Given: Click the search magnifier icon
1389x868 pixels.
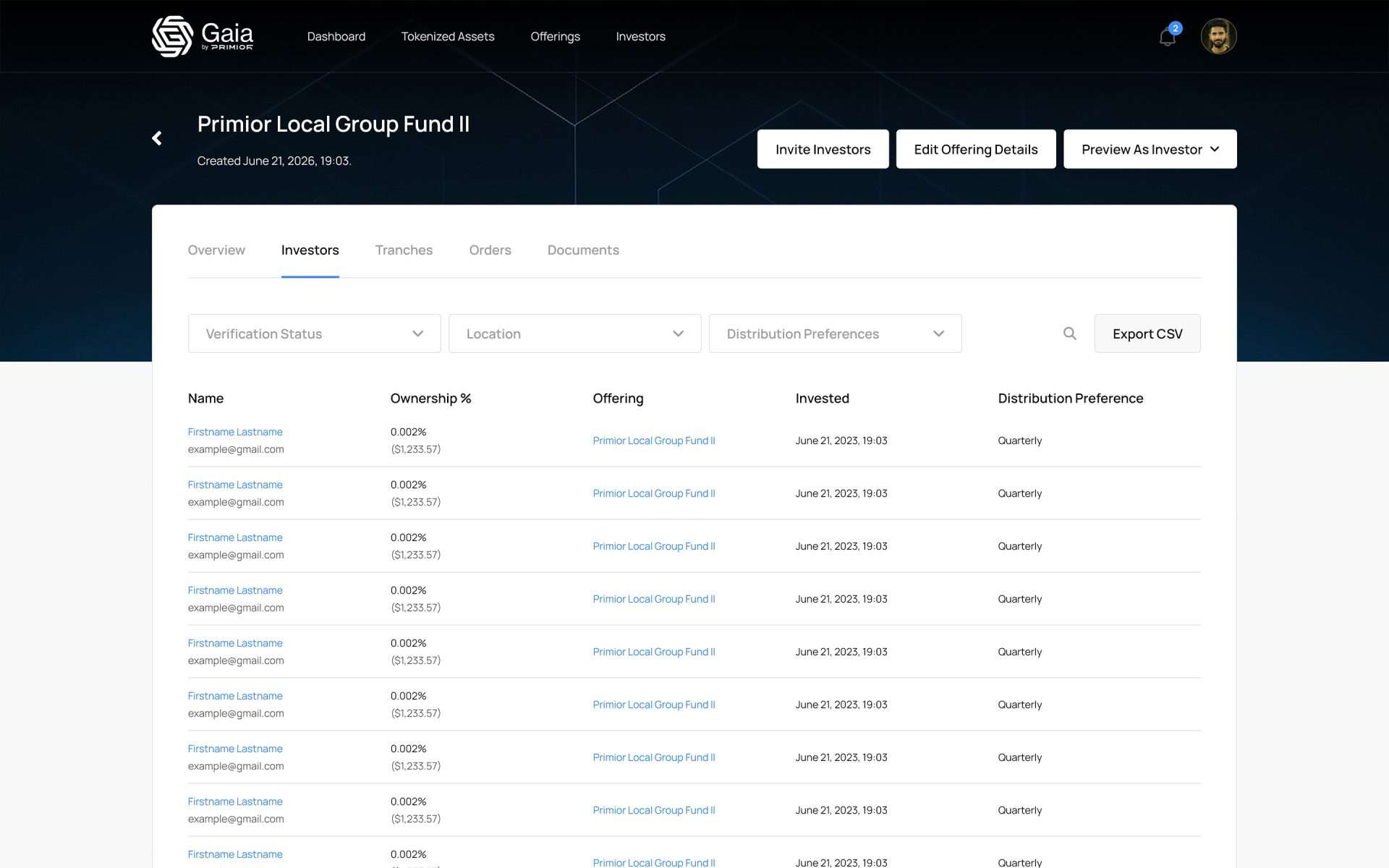Looking at the screenshot, I should coord(1069,333).
